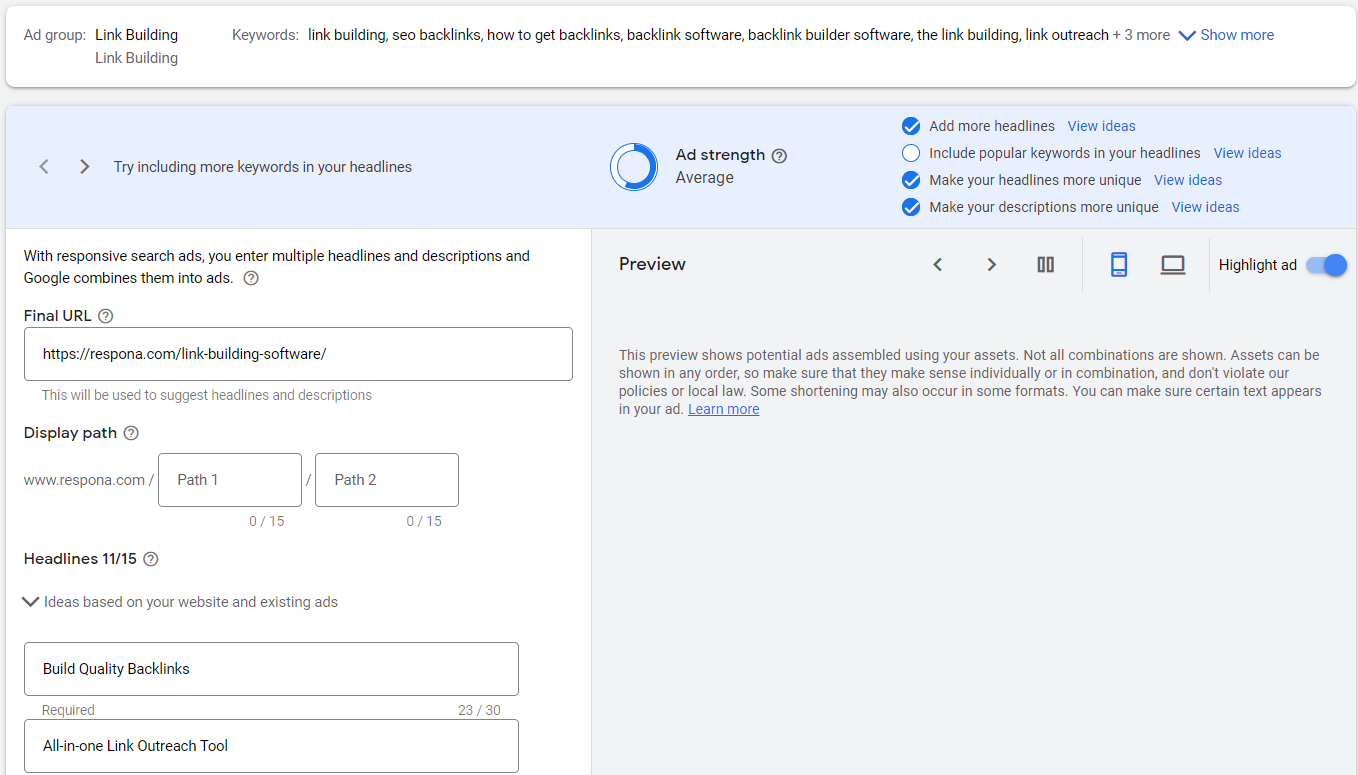1358x775 pixels.
Task: Go to next ad strength suggestion
Action: [85, 167]
